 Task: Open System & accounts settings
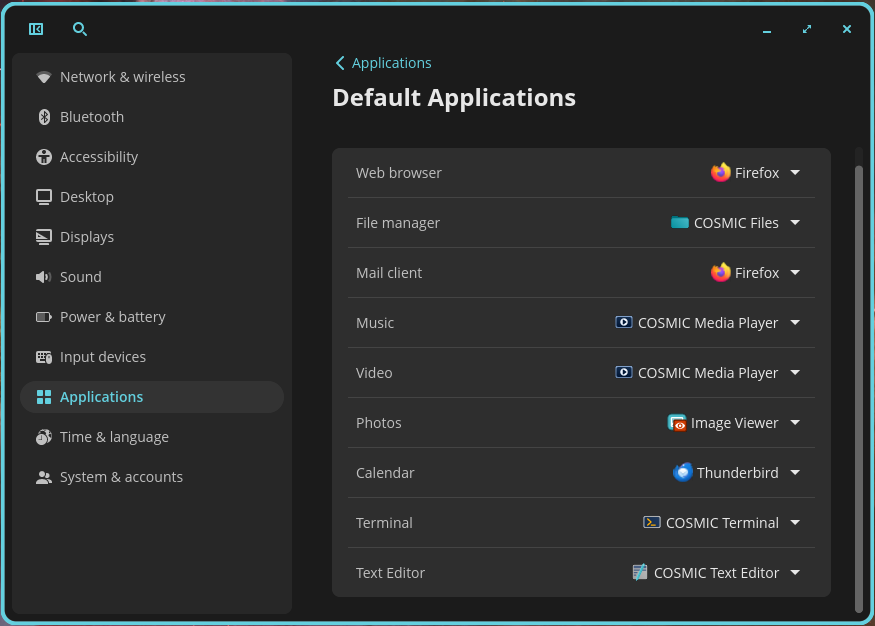121,476
